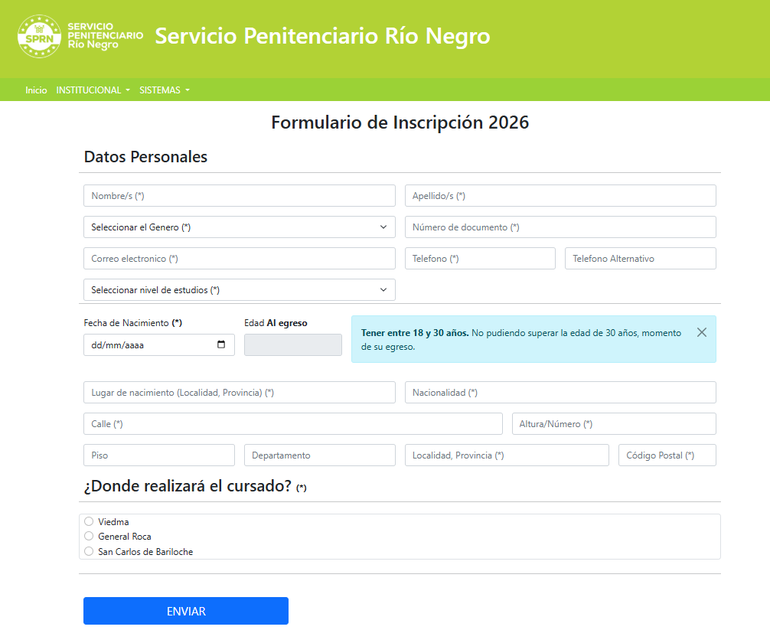This screenshot has width=770, height=630.
Task: Click the Servicio Penitenciario Río Negro title
Action: click(322, 37)
